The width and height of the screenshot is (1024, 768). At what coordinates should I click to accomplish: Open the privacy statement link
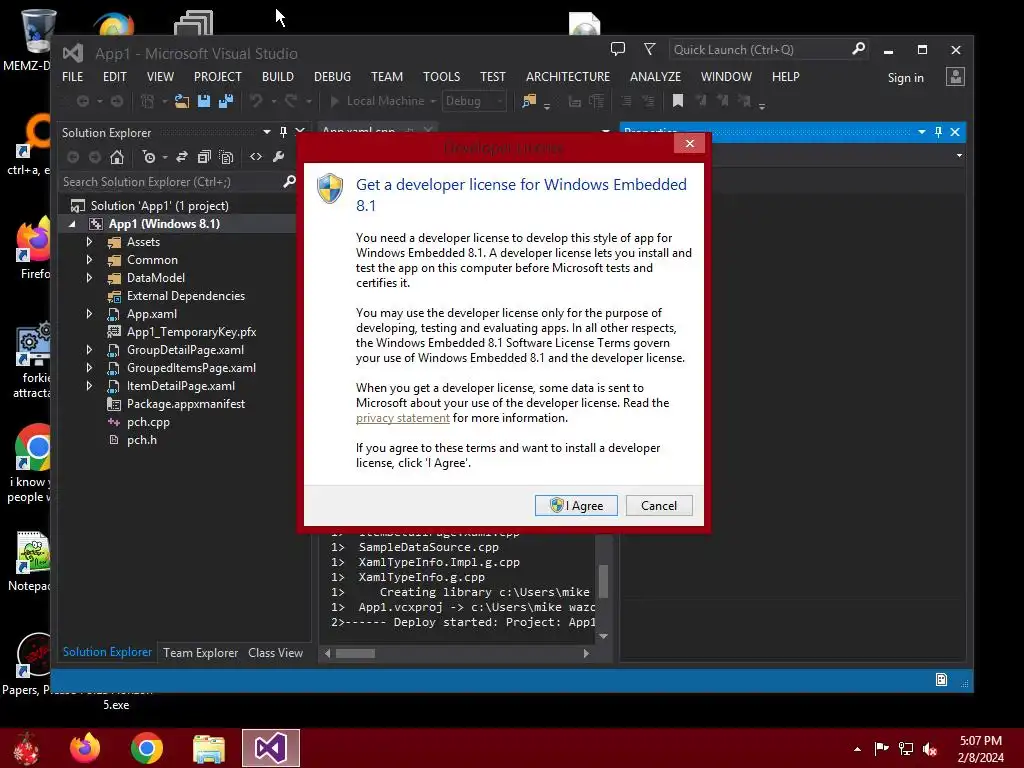point(402,418)
